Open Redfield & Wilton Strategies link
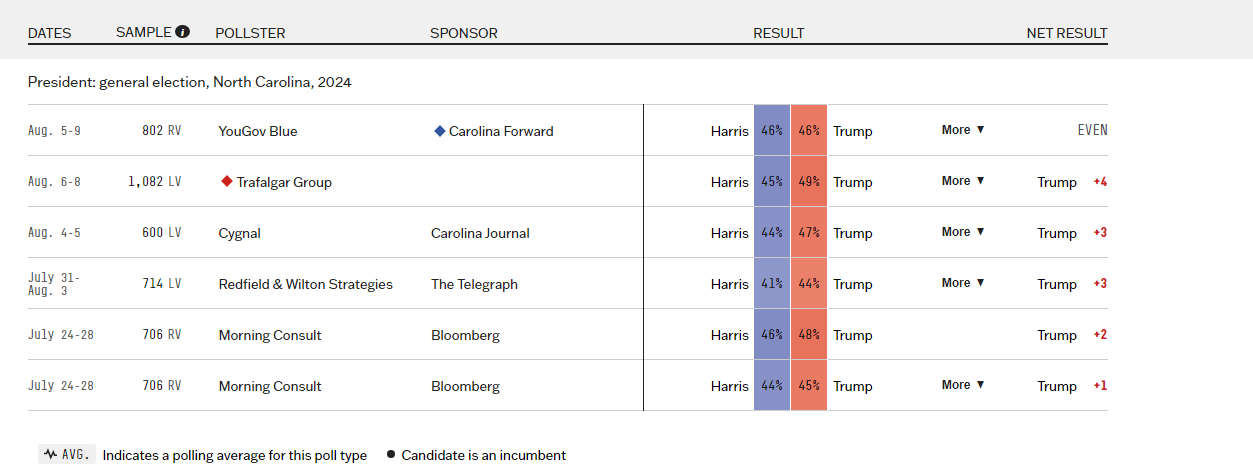1253x468 pixels. tap(306, 284)
